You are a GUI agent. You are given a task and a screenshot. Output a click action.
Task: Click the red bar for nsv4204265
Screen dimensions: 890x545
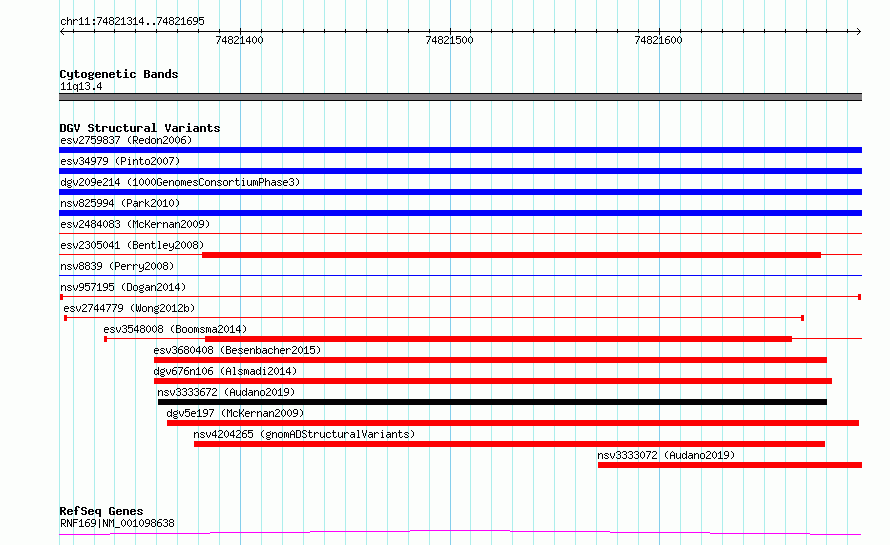tap(509, 444)
